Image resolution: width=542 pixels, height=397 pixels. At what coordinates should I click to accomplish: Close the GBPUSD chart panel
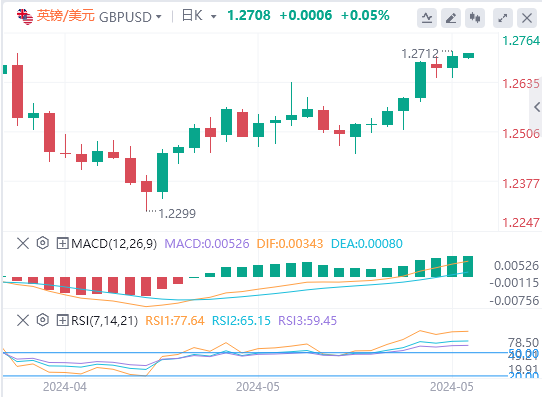tap(527, 18)
